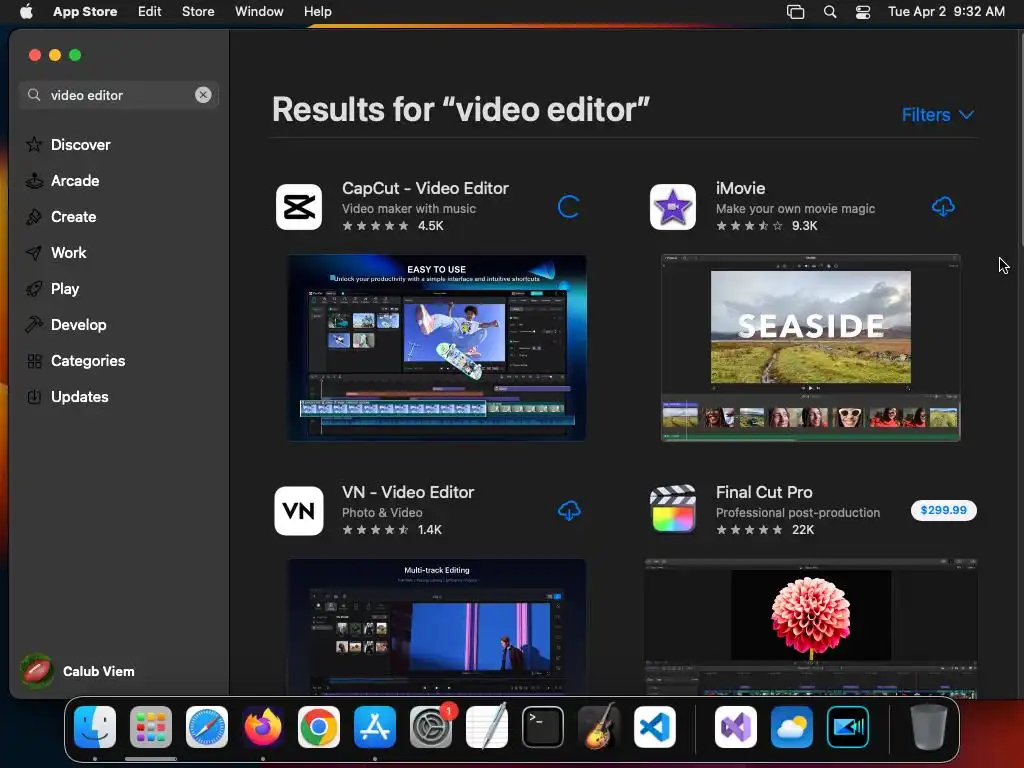This screenshot has height=768, width=1024.
Task: Open TextEdit from the Dock
Action: tap(487, 726)
